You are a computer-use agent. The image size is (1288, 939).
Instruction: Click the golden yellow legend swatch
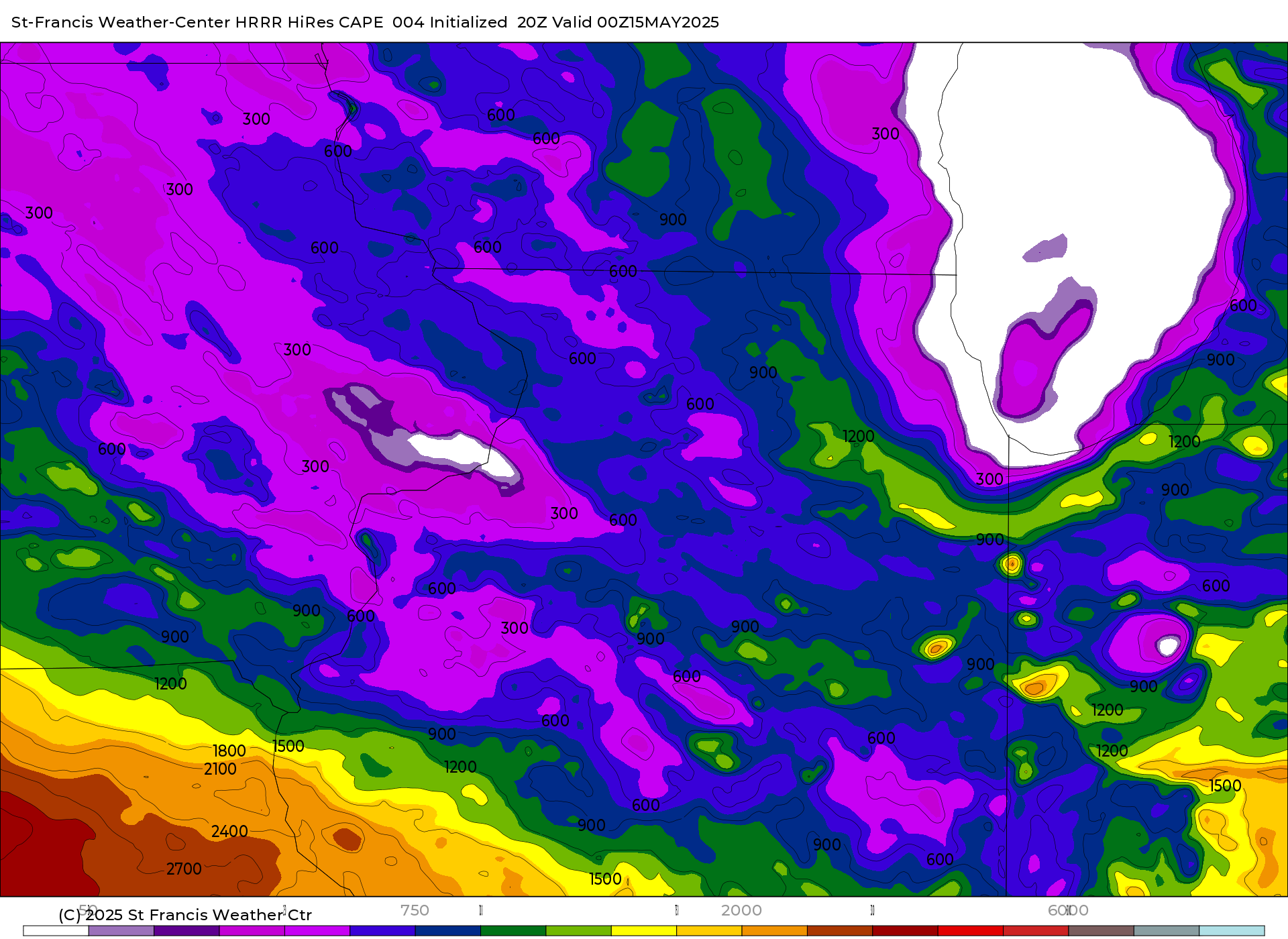(709, 931)
